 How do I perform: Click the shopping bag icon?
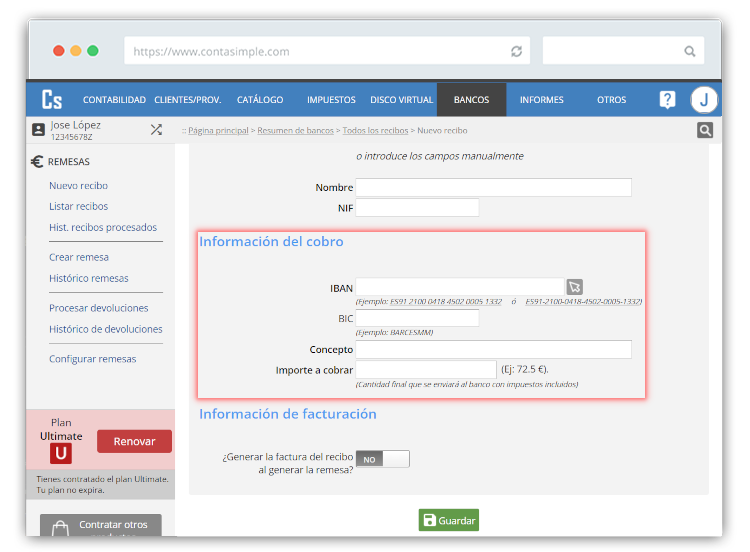click(60, 529)
